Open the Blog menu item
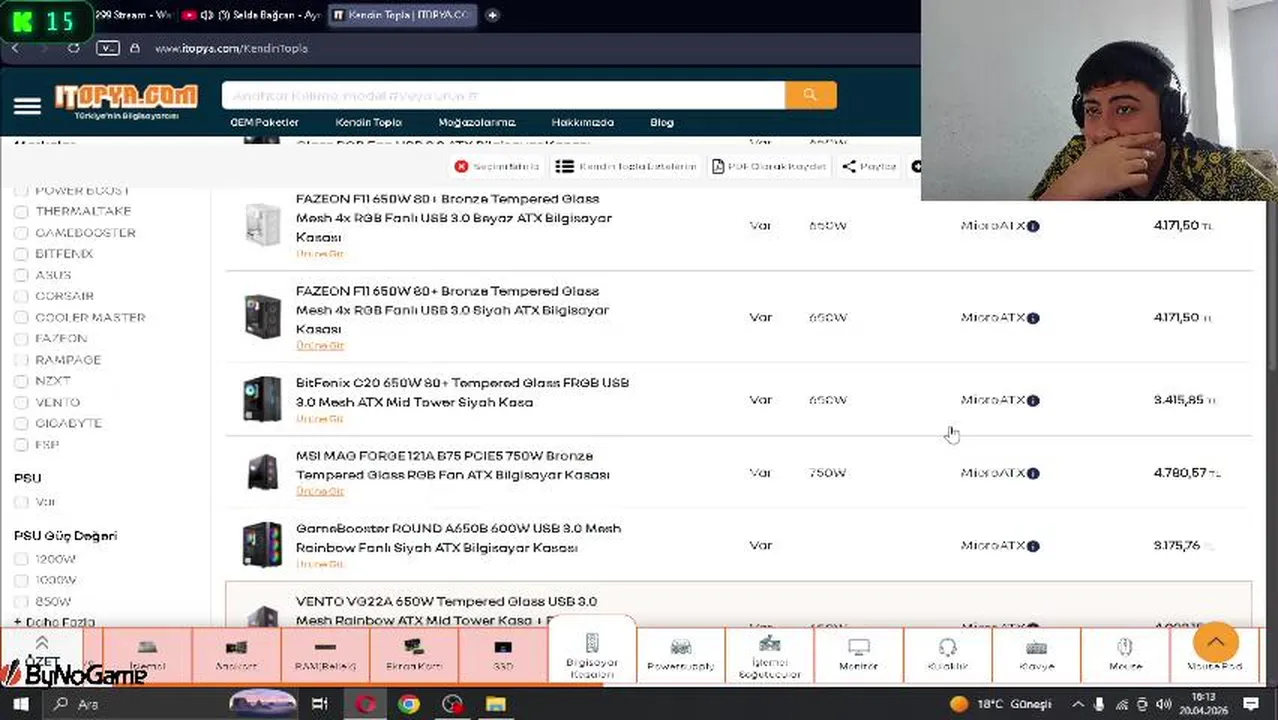The image size is (1278, 720). (x=662, y=122)
